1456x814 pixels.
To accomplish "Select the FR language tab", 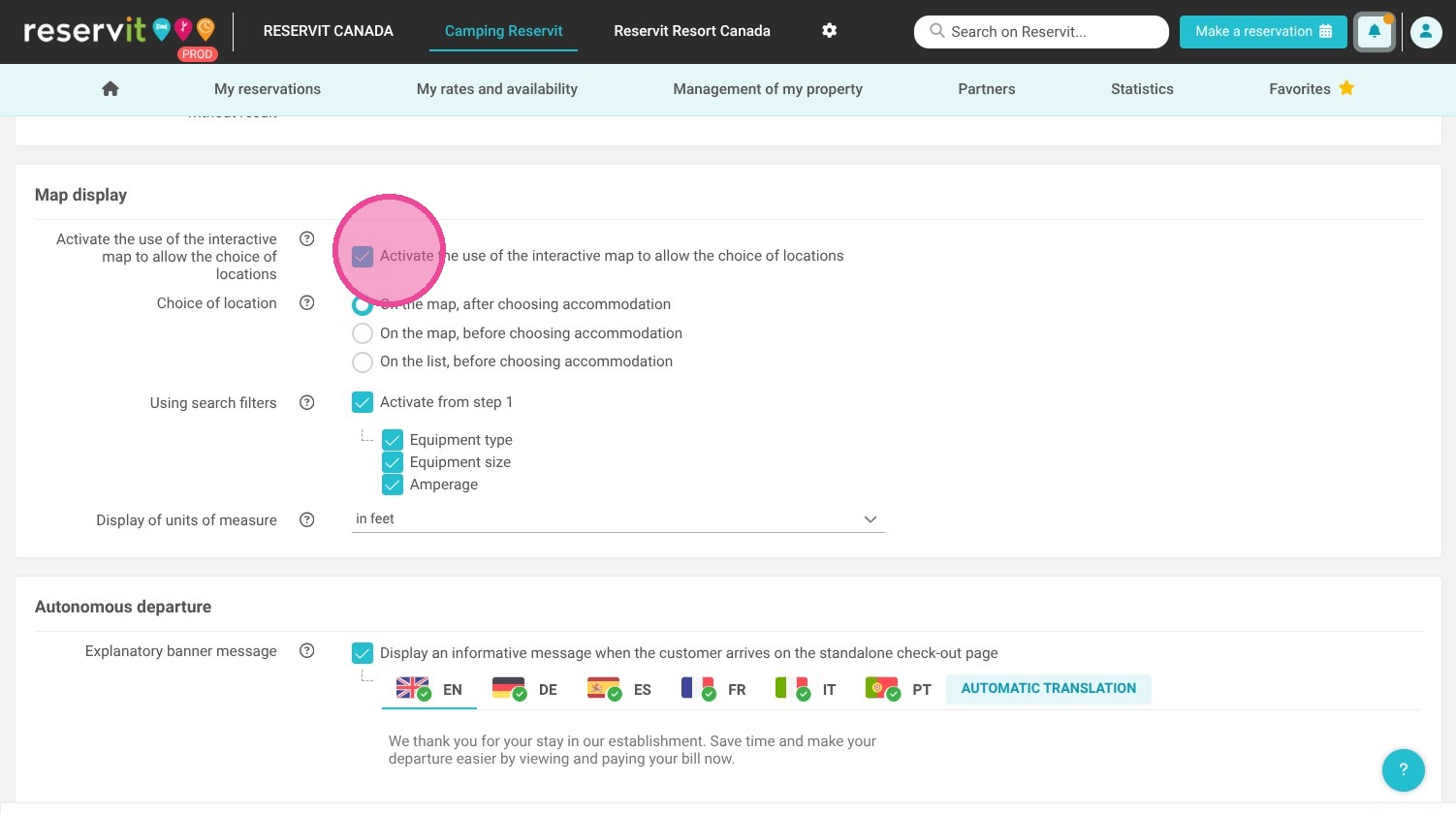I will point(713,689).
